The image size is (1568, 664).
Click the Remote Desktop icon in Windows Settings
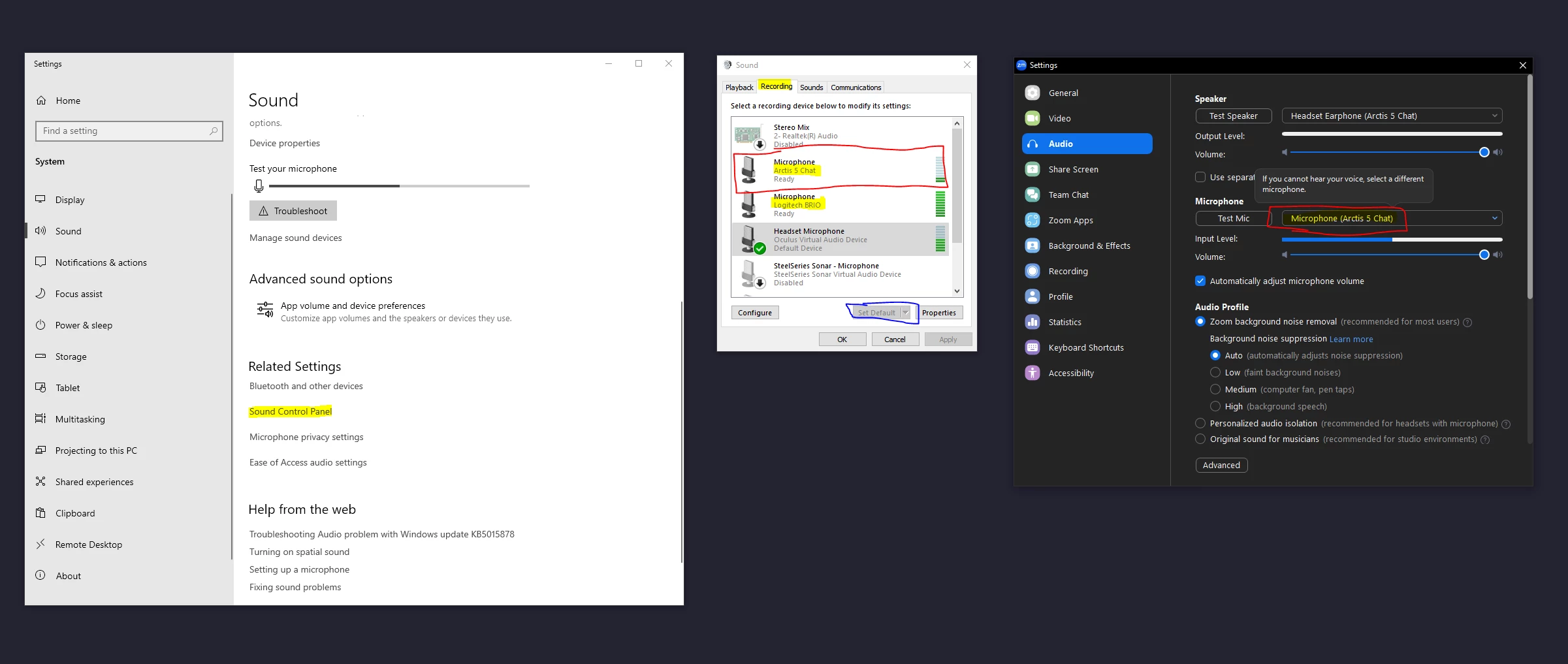[x=40, y=544]
